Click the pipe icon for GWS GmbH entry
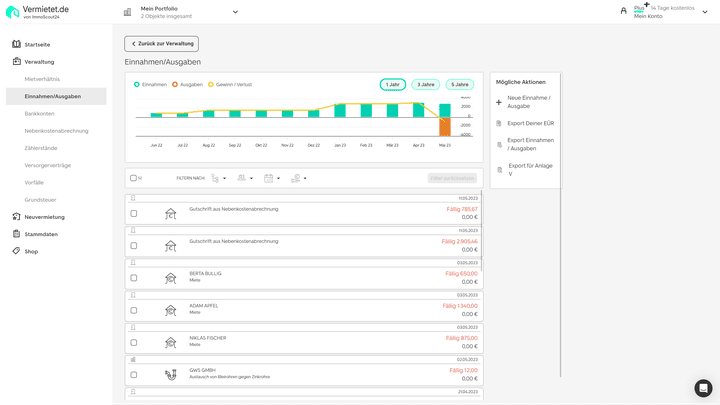 point(170,374)
